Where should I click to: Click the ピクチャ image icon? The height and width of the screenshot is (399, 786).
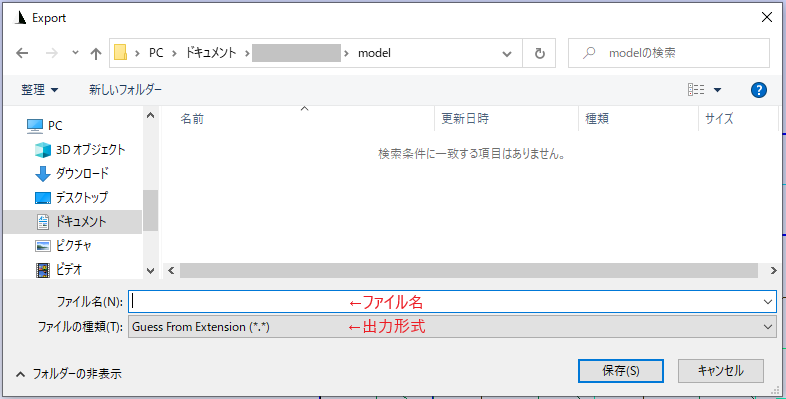tap(43, 246)
